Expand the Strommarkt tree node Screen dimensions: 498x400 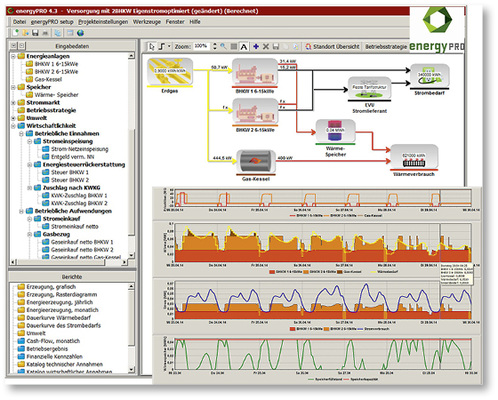pyautogui.click(x=13, y=103)
